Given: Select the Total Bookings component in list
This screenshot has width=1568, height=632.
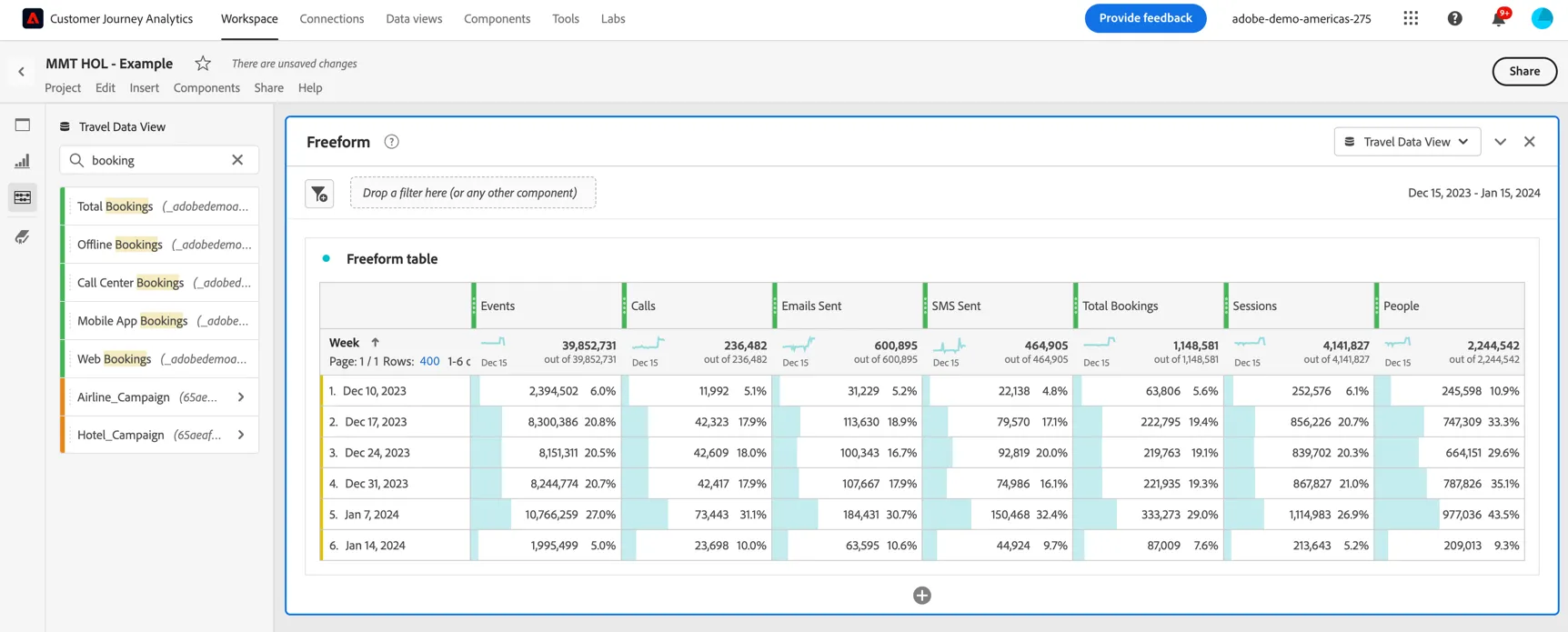Looking at the screenshot, I should coord(160,206).
